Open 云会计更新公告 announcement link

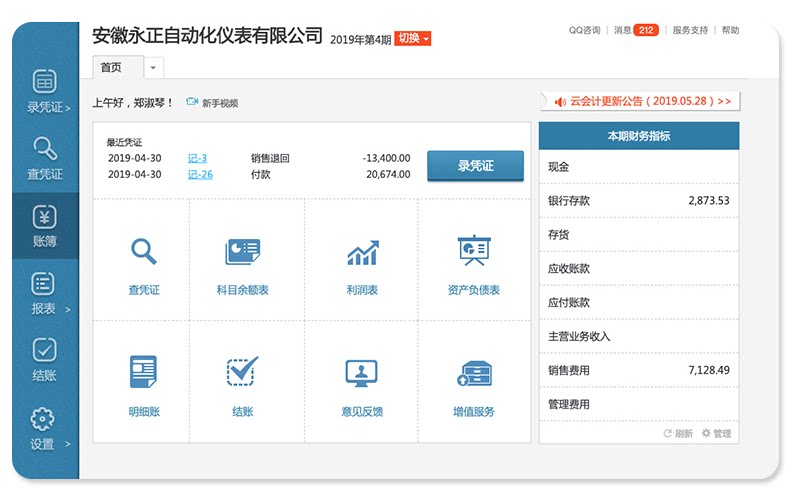(x=651, y=101)
